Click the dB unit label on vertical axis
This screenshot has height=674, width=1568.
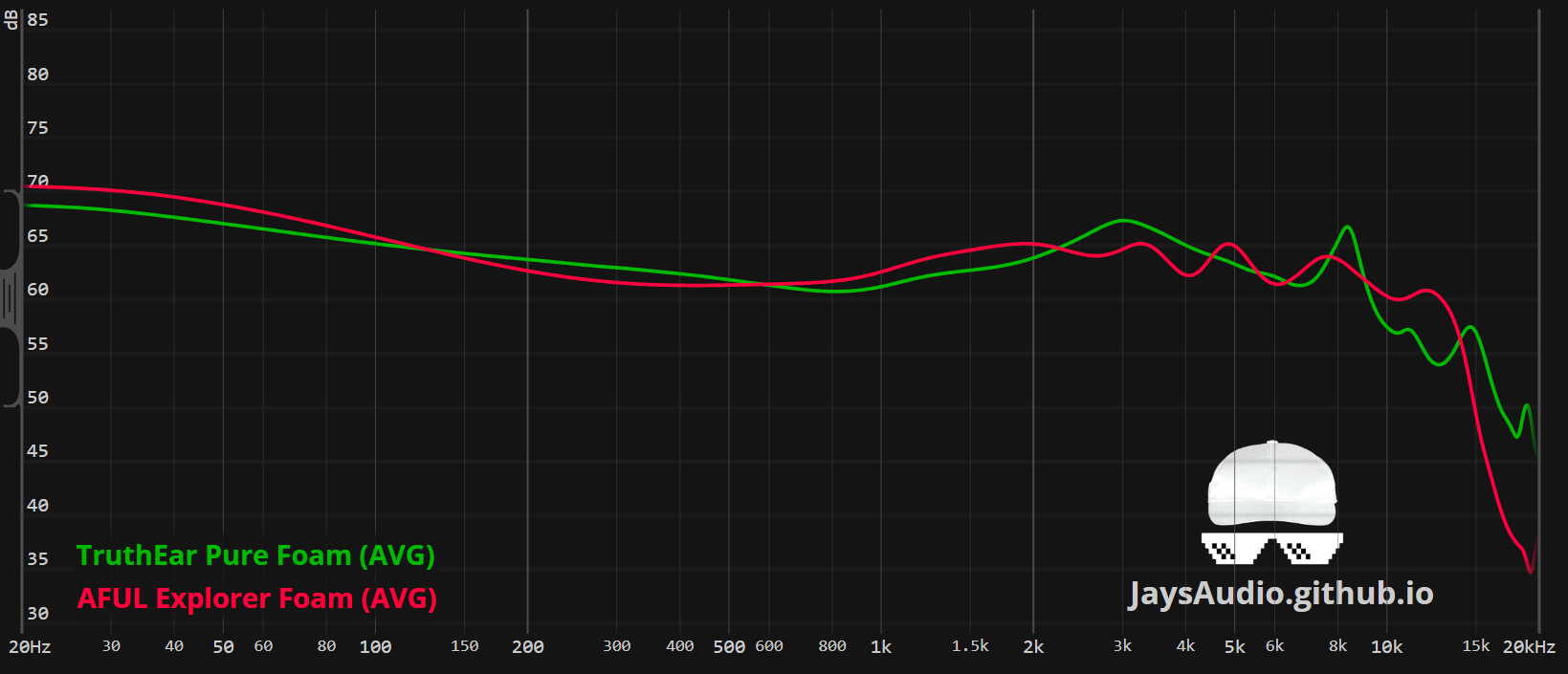pos(11,20)
